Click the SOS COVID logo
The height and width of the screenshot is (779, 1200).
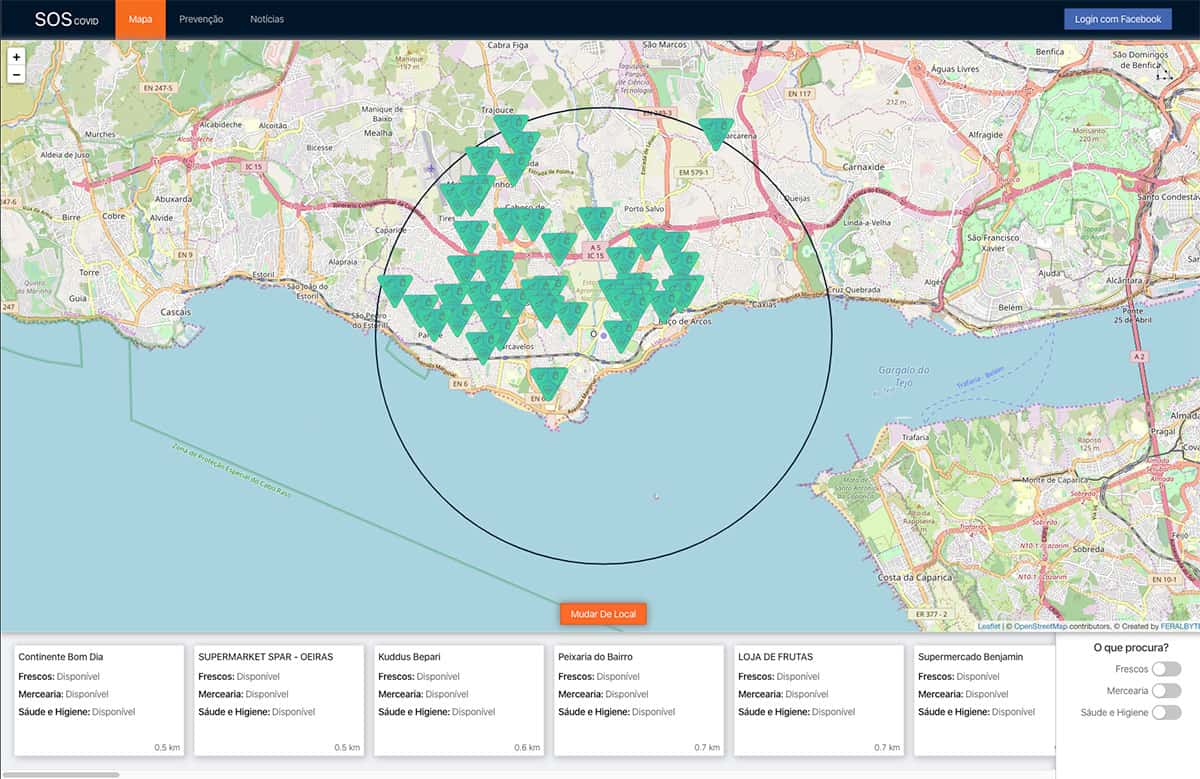66,19
